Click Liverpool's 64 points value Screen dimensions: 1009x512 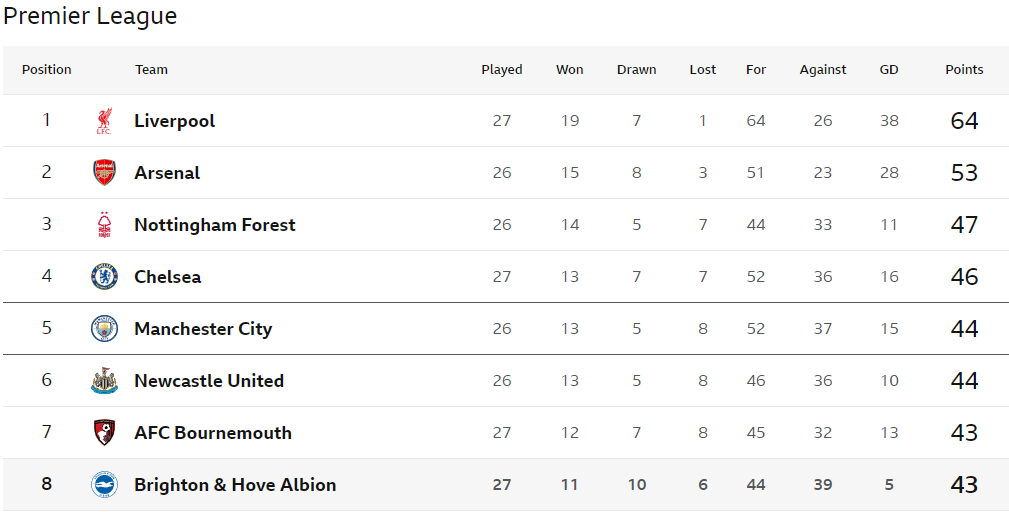(964, 121)
